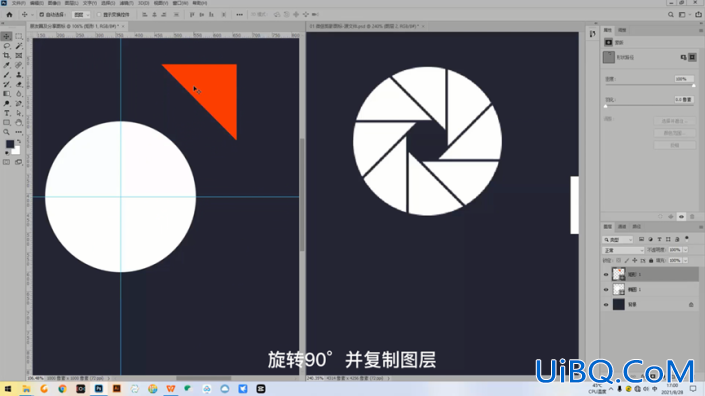Open the three-dot more options in options bar

click(239, 14)
